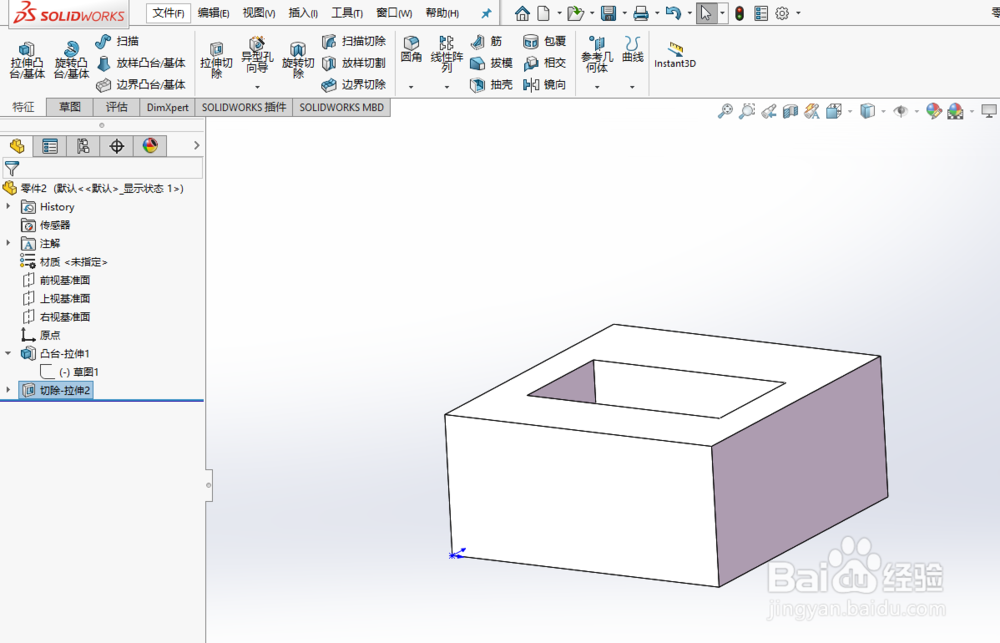Click the 异型孔向导 (Hole Wizard) icon
1000x643 pixels.
(257, 55)
